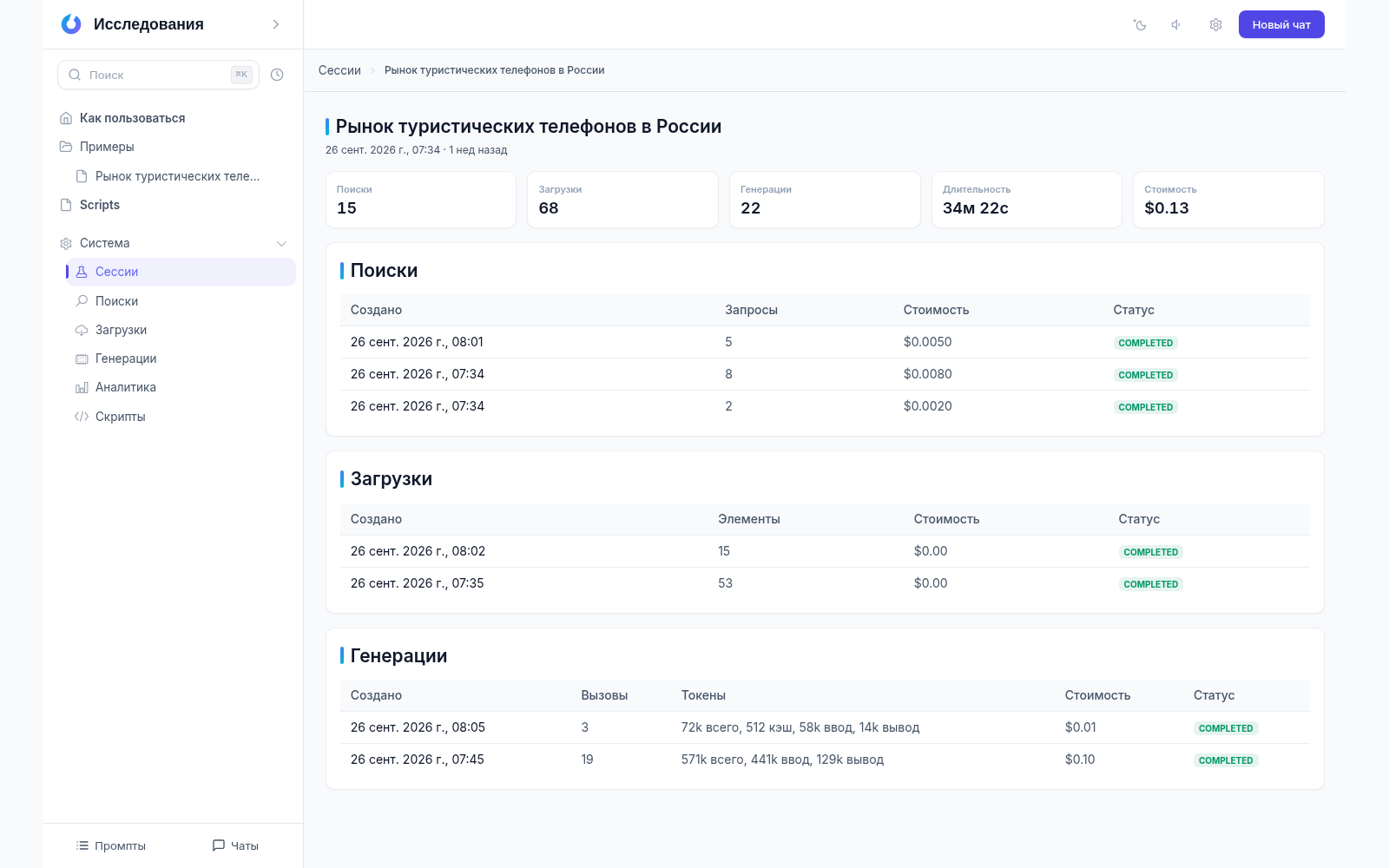Screen dimensions: 1389x868
Task: Open Рынок туристических теле... document
Action: 177,176
